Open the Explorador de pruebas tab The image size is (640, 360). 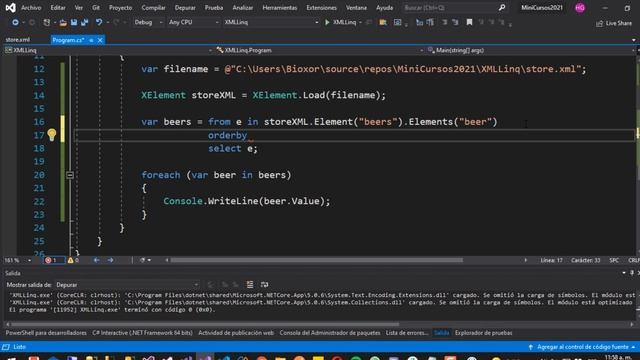(x=484, y=333)
